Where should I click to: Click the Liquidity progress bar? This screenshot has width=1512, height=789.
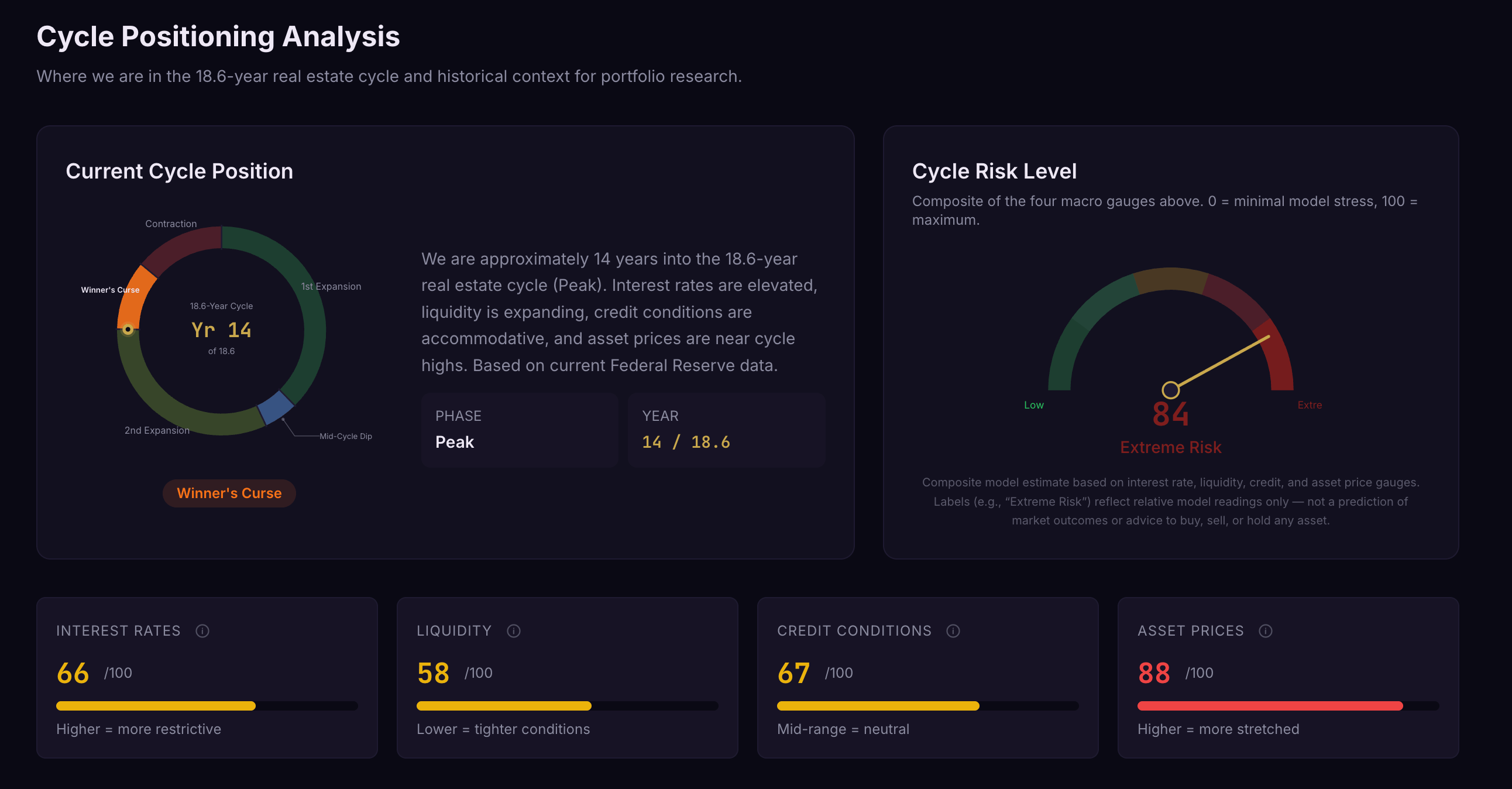coord(567,706)
